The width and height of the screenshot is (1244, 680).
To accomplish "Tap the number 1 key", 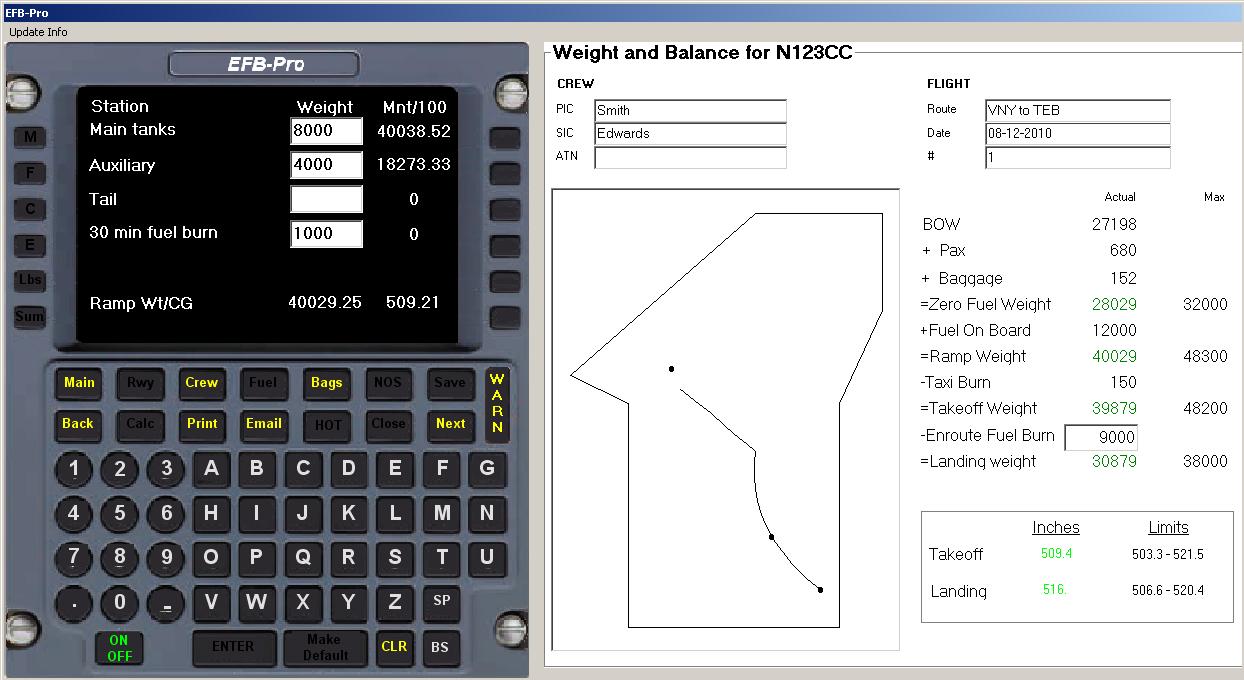I will (x=74, y=469).
